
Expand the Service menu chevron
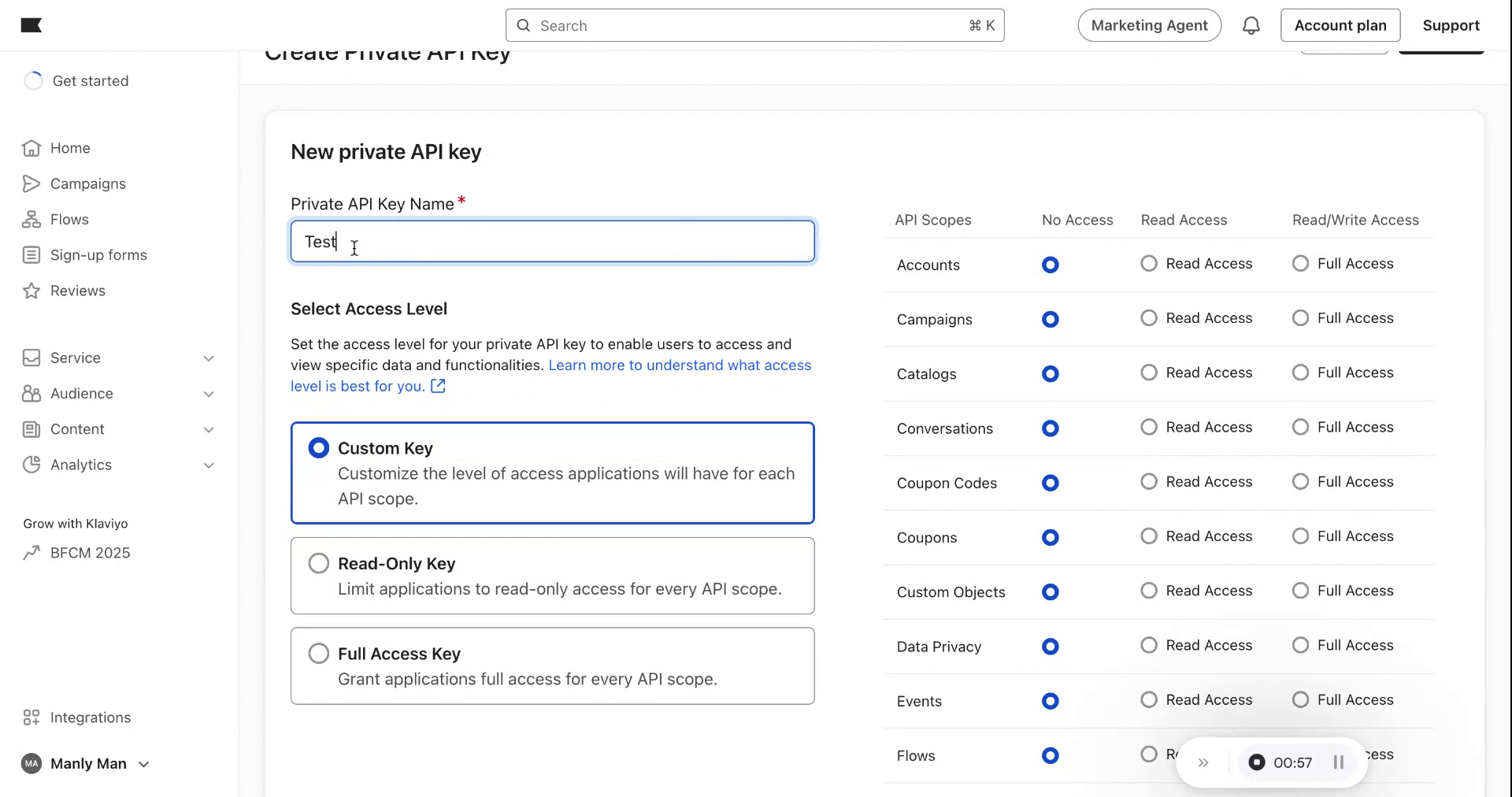click(209, 358)
